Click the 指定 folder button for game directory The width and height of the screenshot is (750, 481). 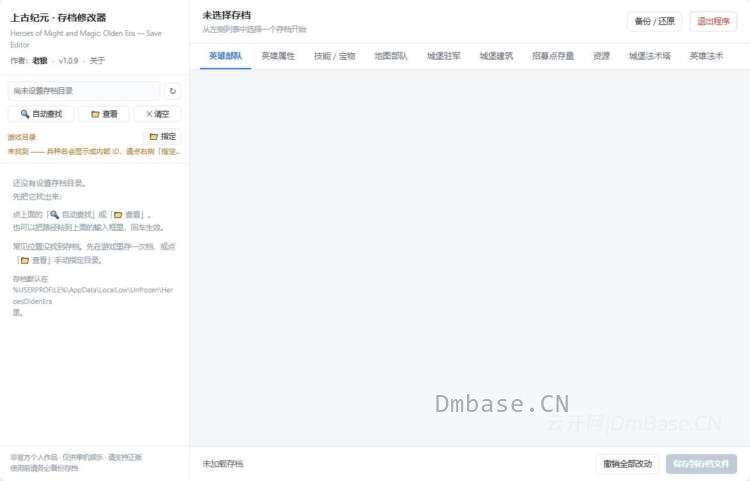point(163,137)
